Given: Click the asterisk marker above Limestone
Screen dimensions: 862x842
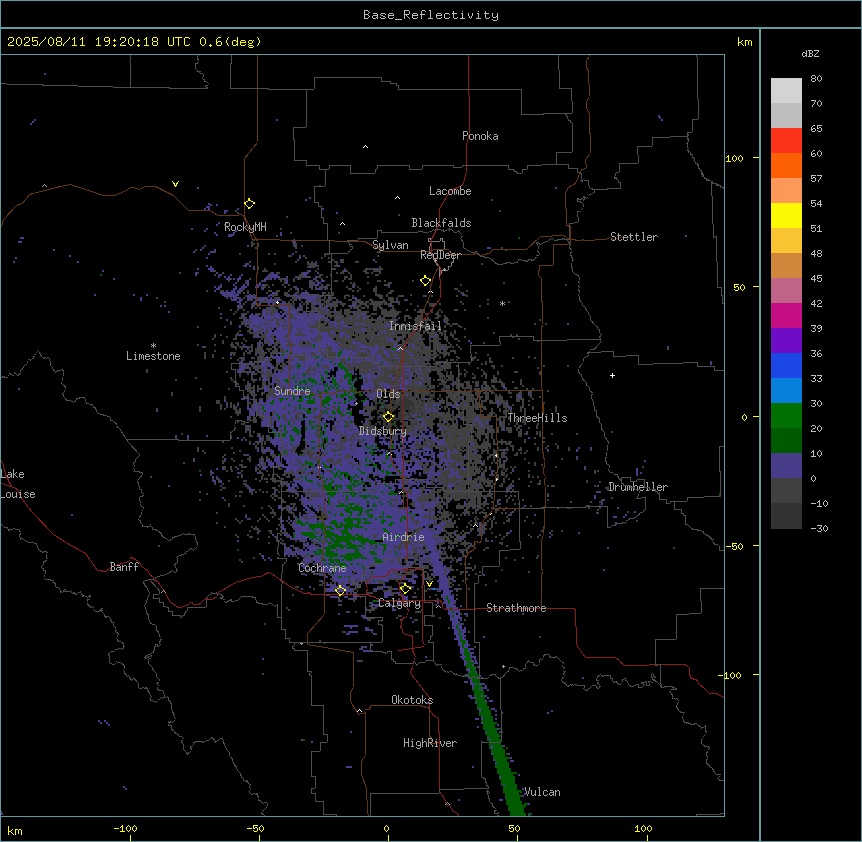Looking at the screenshot, I should [x=153, y=346].
